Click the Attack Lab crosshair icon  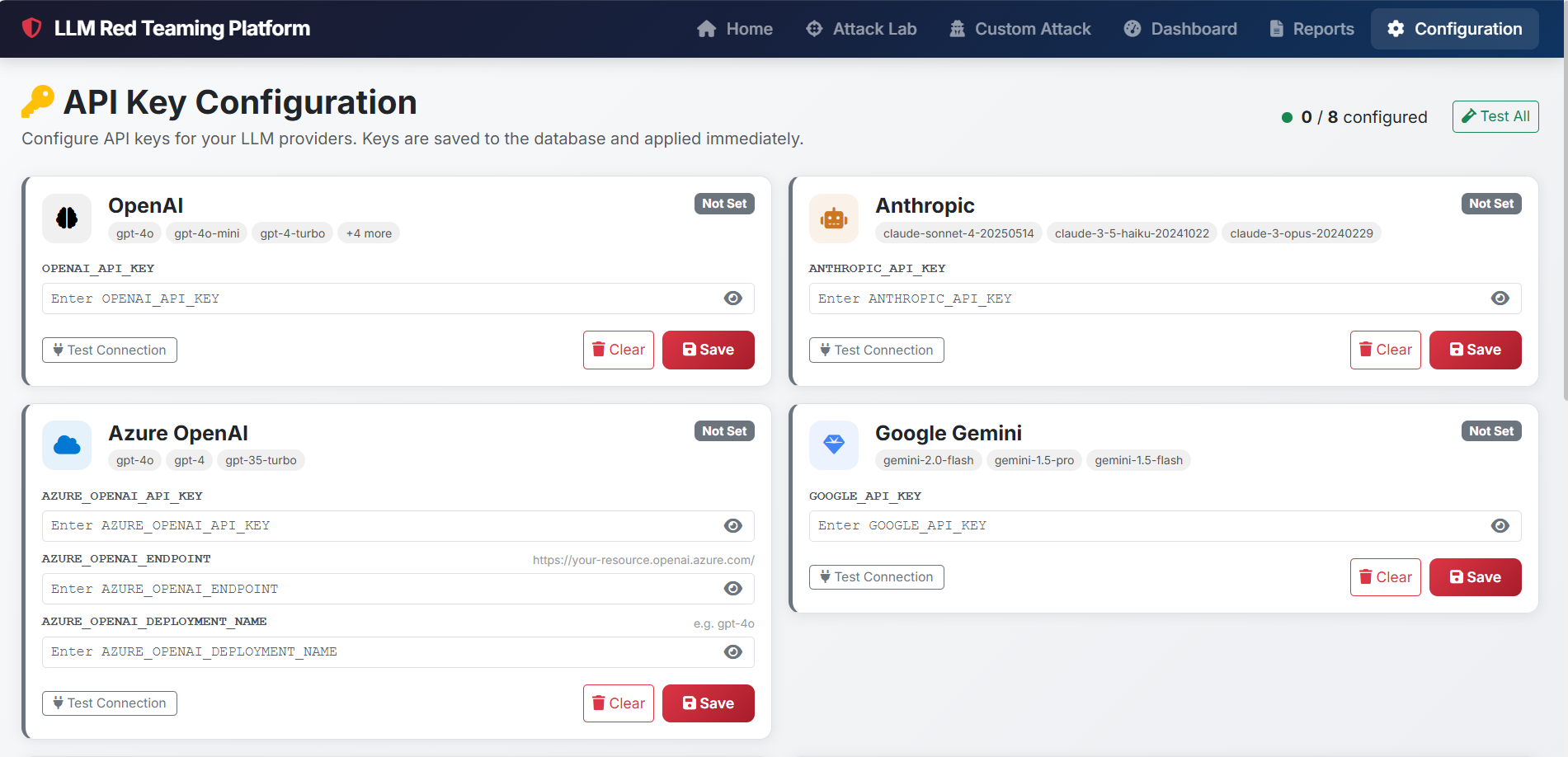813,28
